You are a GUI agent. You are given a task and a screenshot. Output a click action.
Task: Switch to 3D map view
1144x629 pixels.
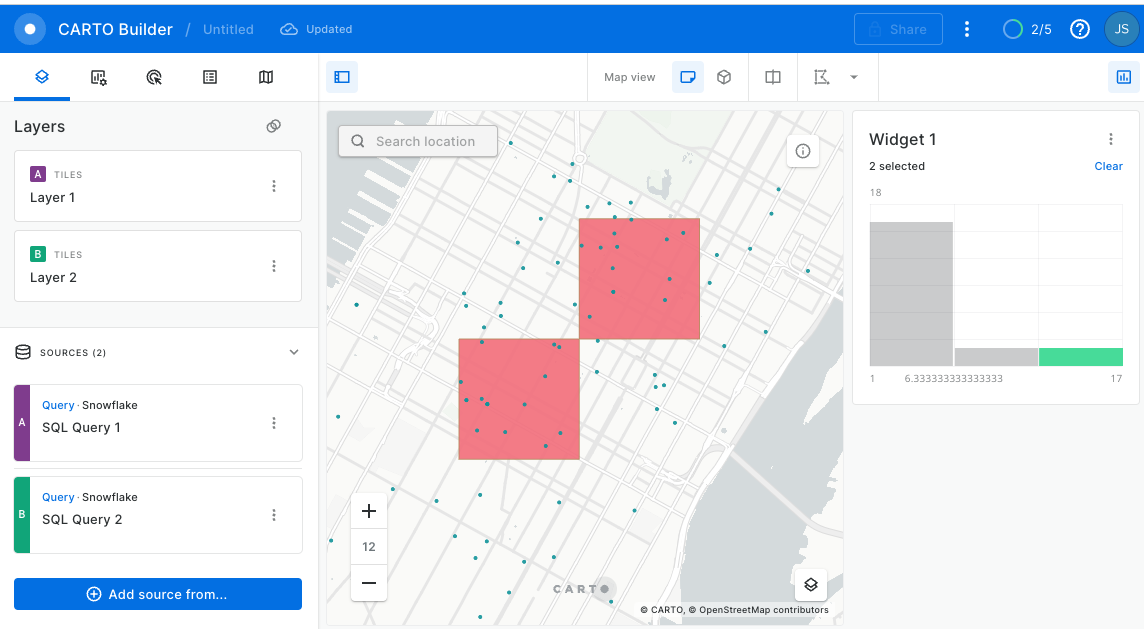724,77
